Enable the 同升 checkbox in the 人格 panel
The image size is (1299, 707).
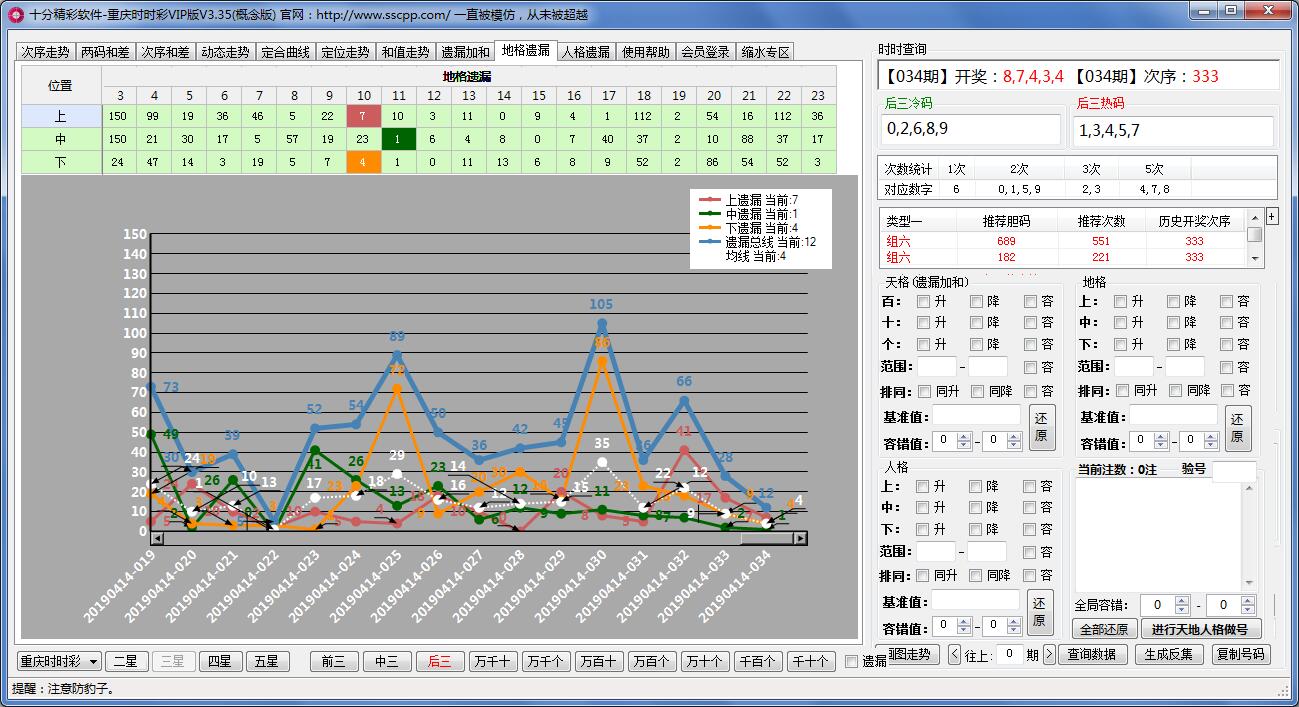922,575
